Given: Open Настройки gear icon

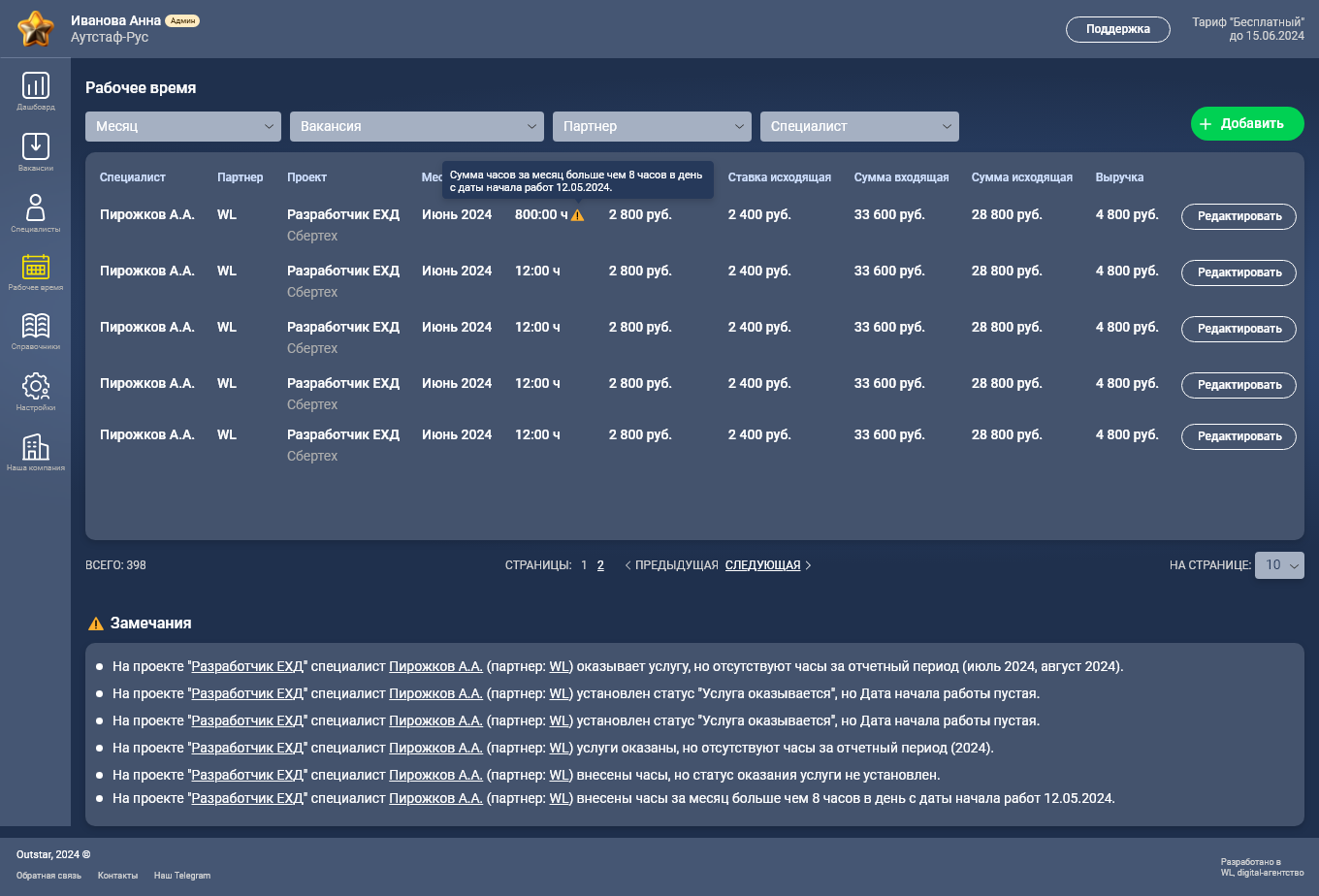Looking at the screenshot, I should coord(35,387).
